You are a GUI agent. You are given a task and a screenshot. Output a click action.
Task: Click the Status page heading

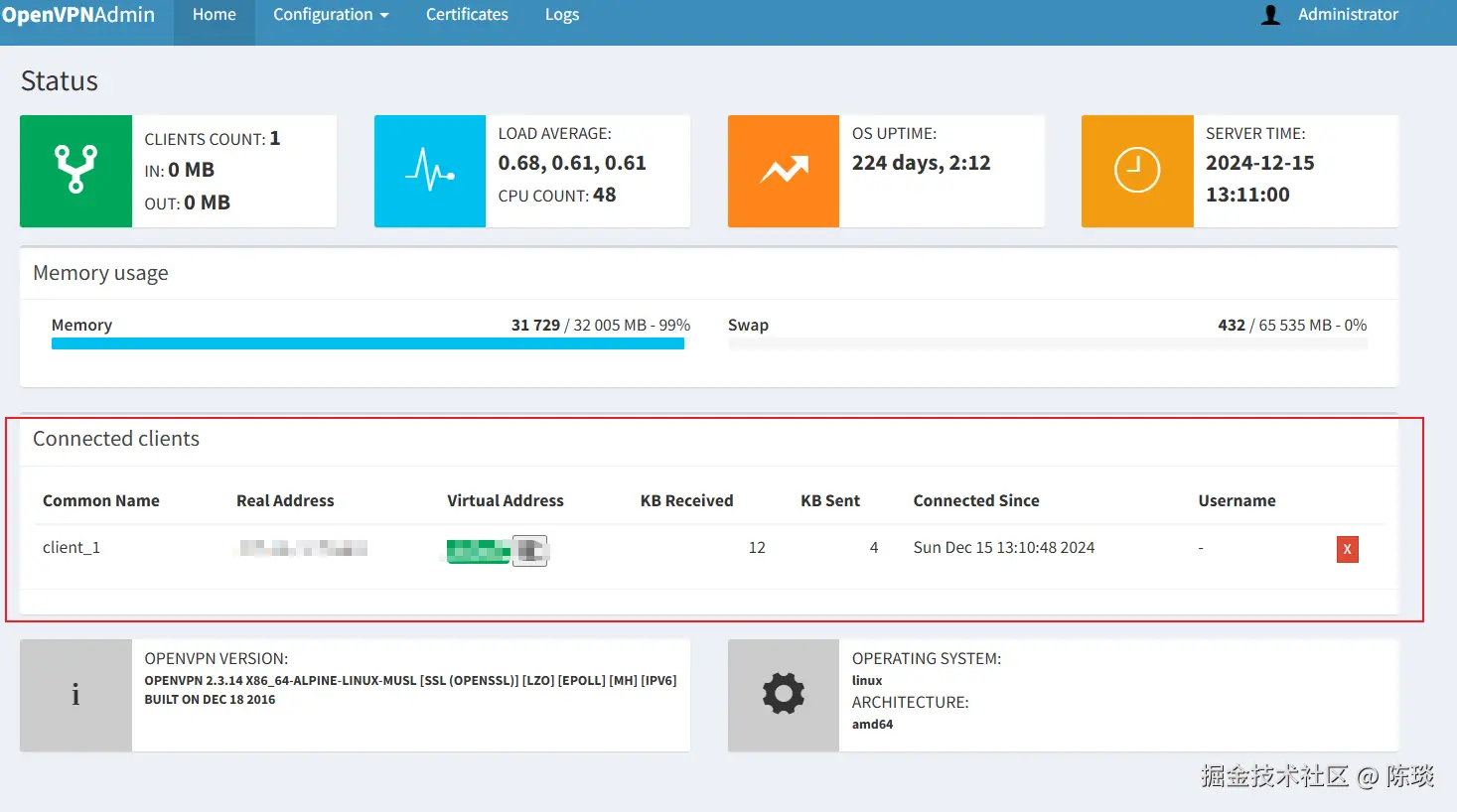coord(60,81)
